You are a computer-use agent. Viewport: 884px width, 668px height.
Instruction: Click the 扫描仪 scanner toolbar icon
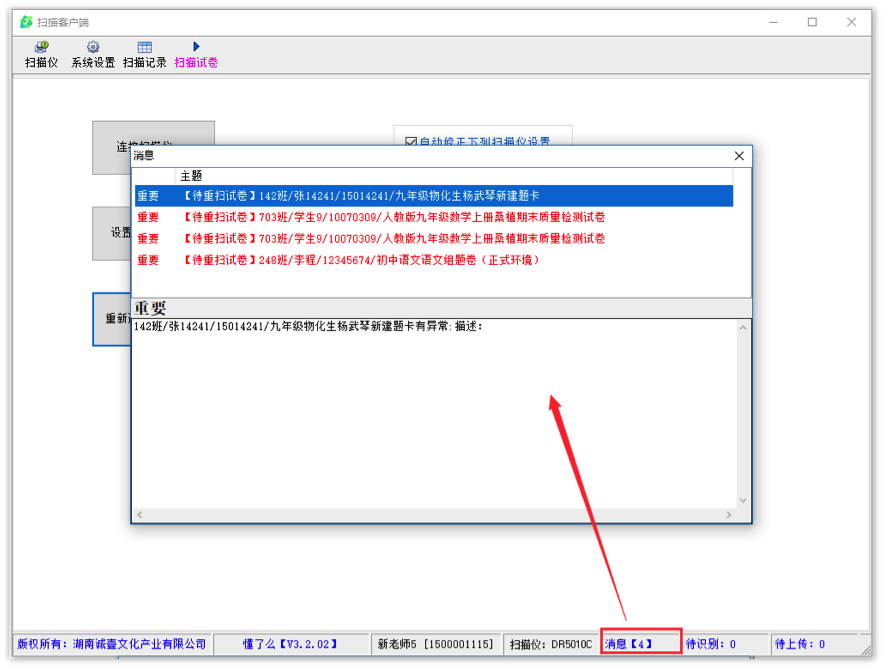pyautogui.click(x=41, y=48)
